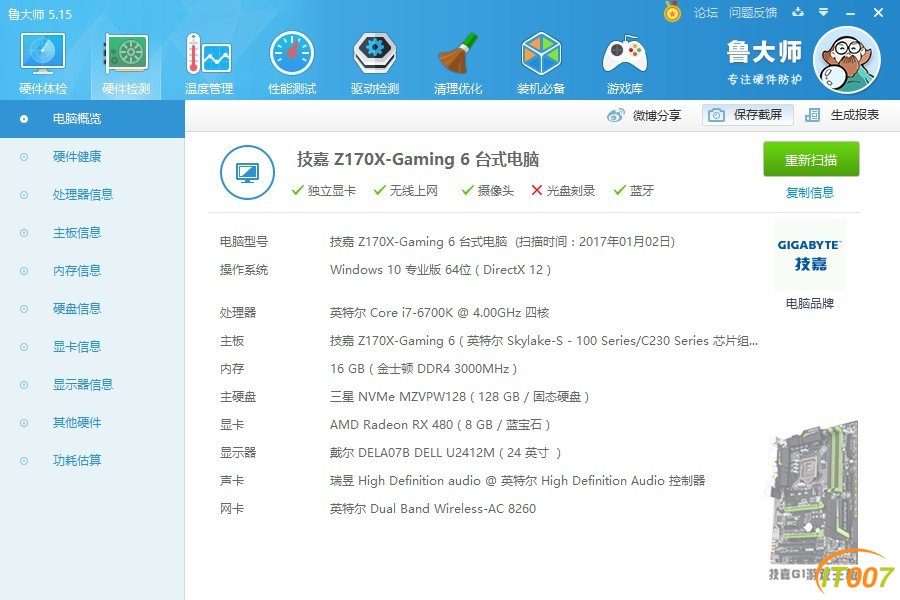Click the GIGABYTE 技嘉 brand logo
The image size is (900, 600).
pos(810,255)
